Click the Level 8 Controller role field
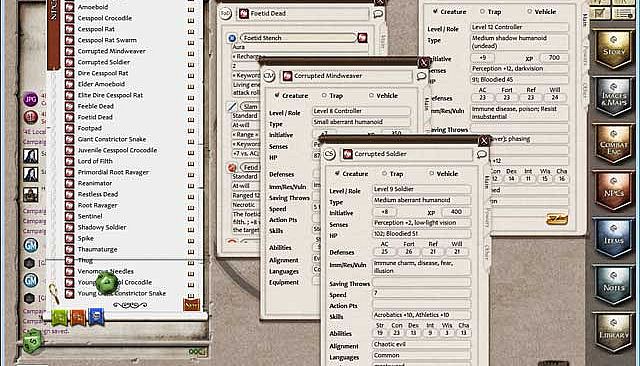 tap(361, 111)
